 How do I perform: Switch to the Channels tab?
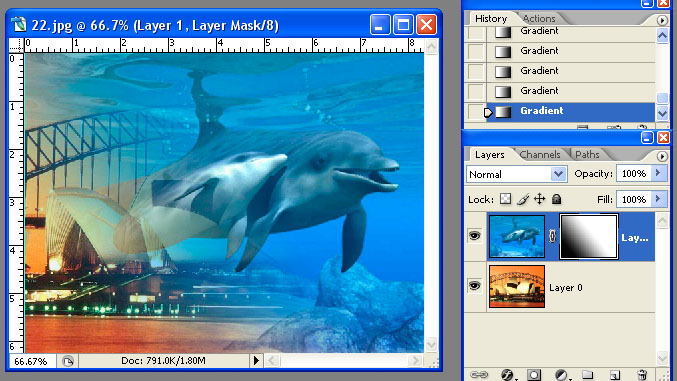(x=540, y=154)
